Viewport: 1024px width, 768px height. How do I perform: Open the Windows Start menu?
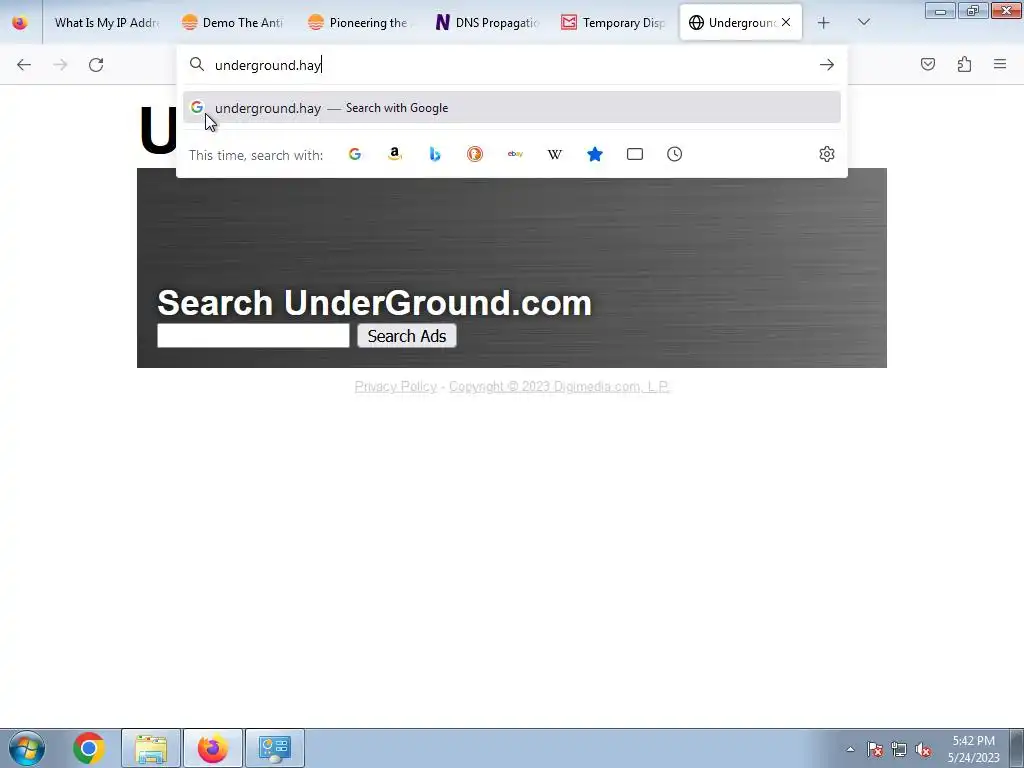tap(27, 748)
